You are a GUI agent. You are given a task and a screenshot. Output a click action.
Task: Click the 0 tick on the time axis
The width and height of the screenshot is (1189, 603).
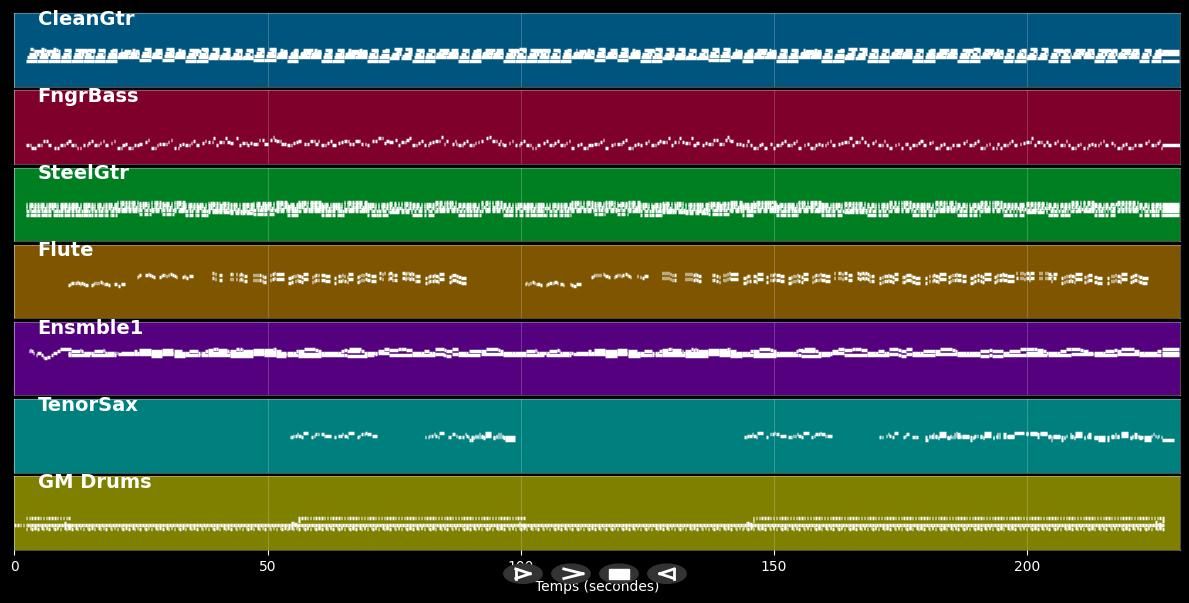click(14, 567)
